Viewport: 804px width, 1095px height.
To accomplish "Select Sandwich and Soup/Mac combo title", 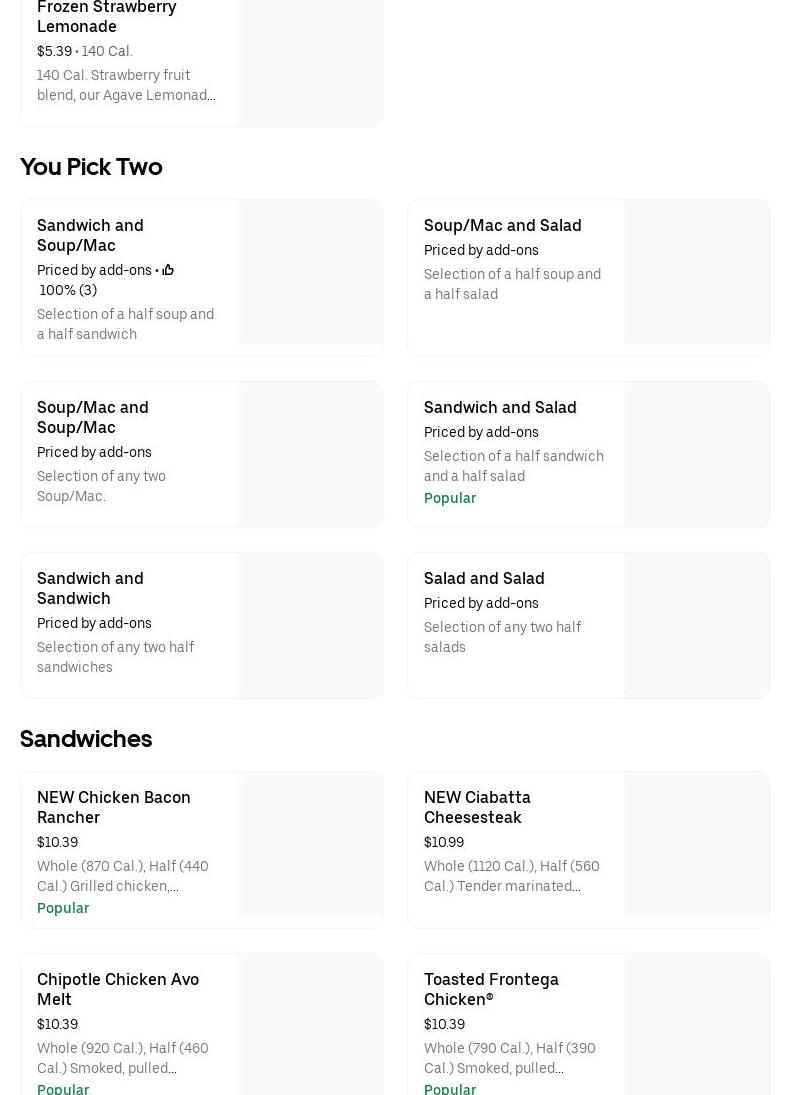I will [x=90, y=235].
